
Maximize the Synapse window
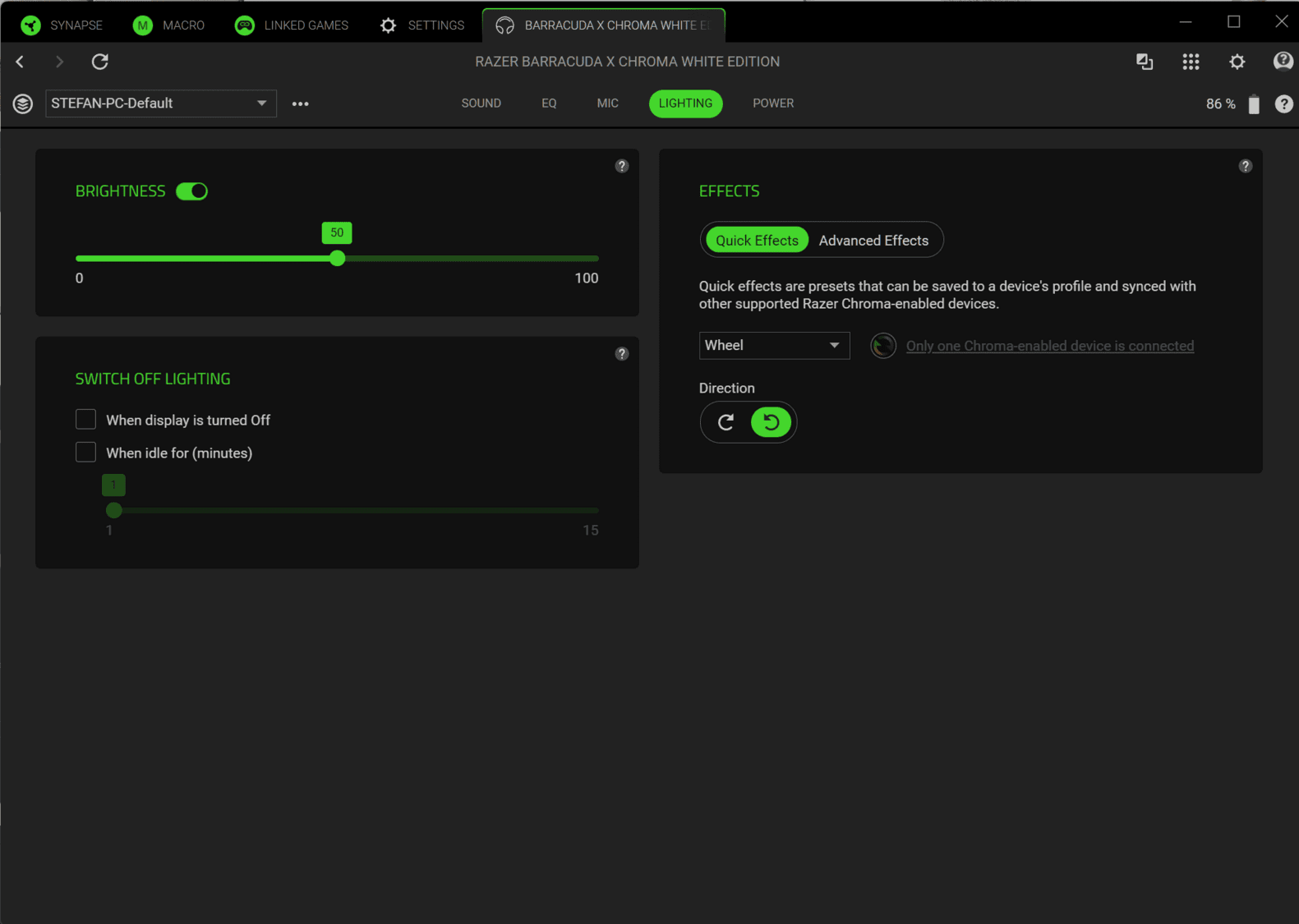pos(1234,22)
